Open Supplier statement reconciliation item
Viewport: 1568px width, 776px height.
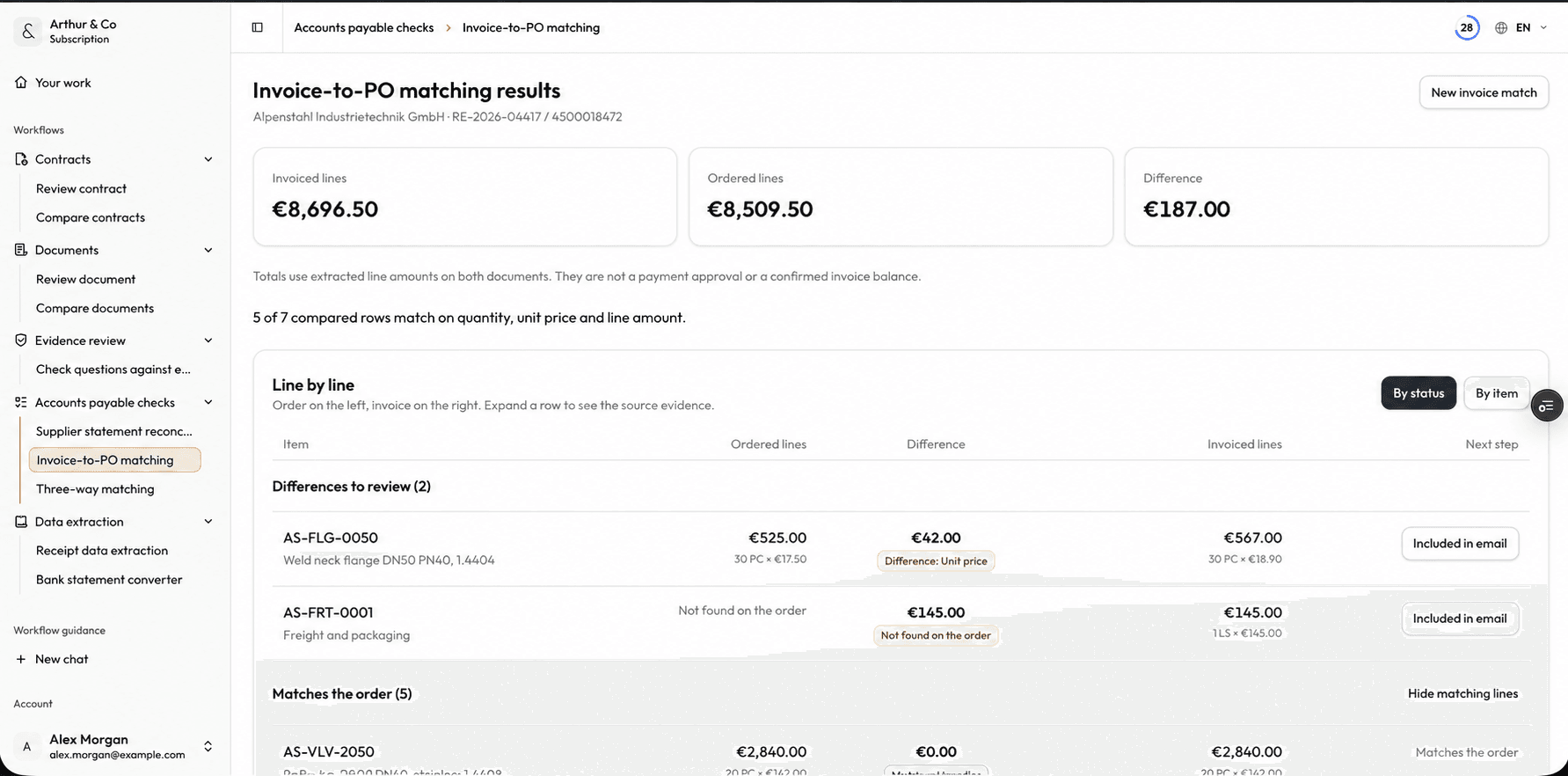114,431
